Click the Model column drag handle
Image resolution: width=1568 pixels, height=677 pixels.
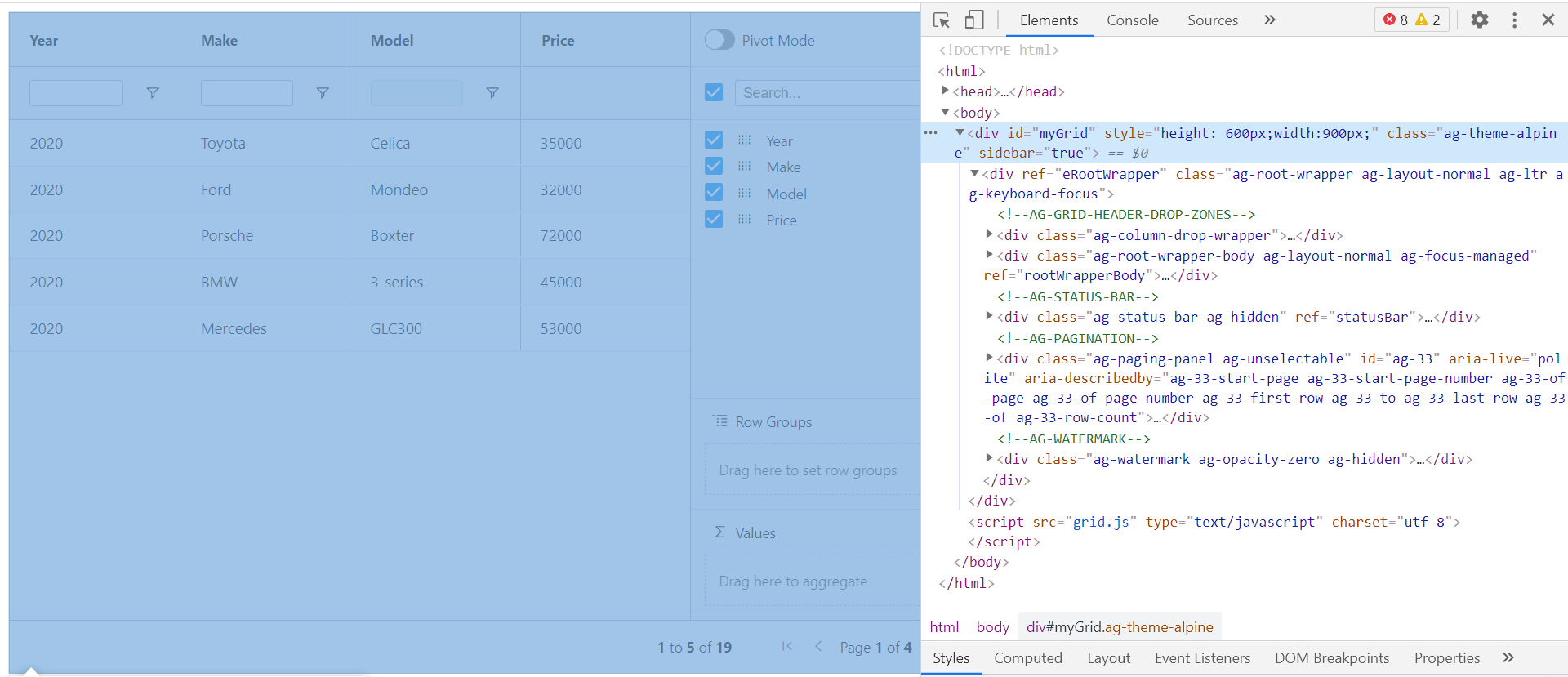click(x=744, y=194)
